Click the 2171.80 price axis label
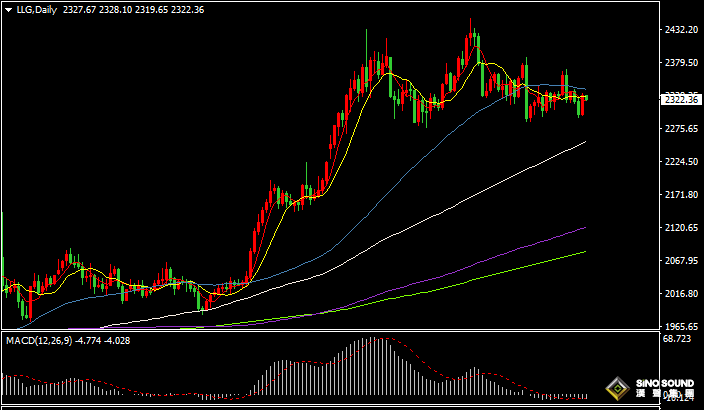Viewport: 704px width, 410px height. click(681, 195)
